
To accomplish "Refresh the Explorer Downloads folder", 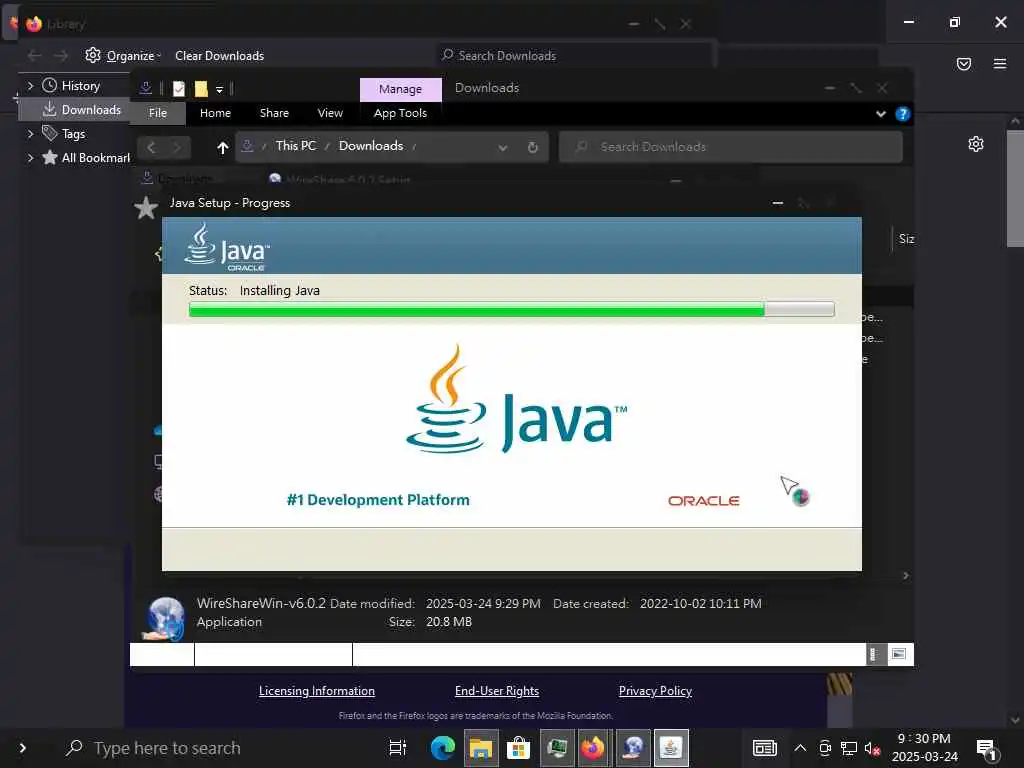I will (533, 148).
